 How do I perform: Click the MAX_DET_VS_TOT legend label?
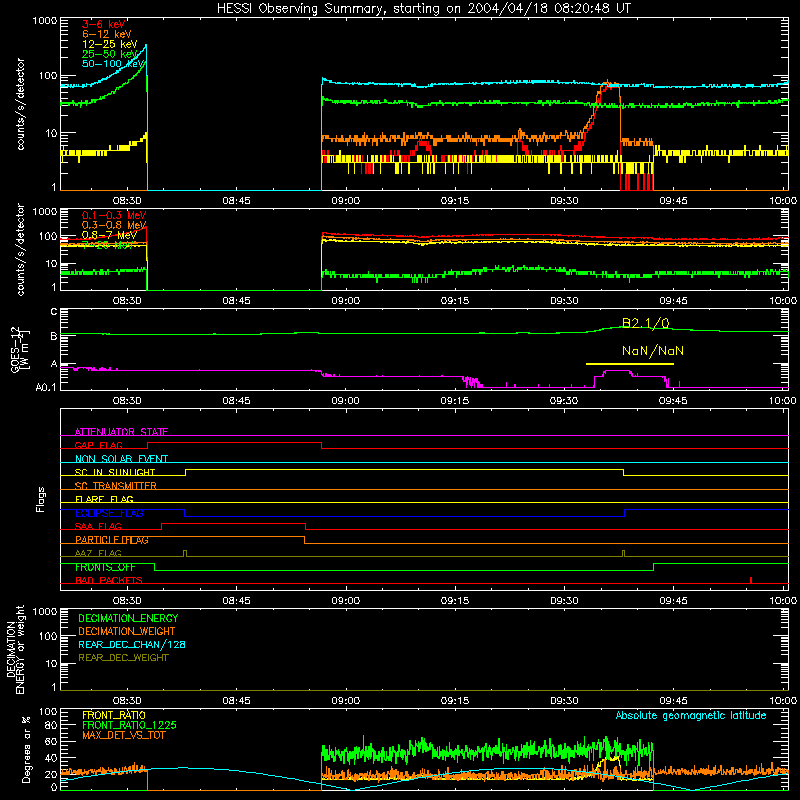[123, 735]
